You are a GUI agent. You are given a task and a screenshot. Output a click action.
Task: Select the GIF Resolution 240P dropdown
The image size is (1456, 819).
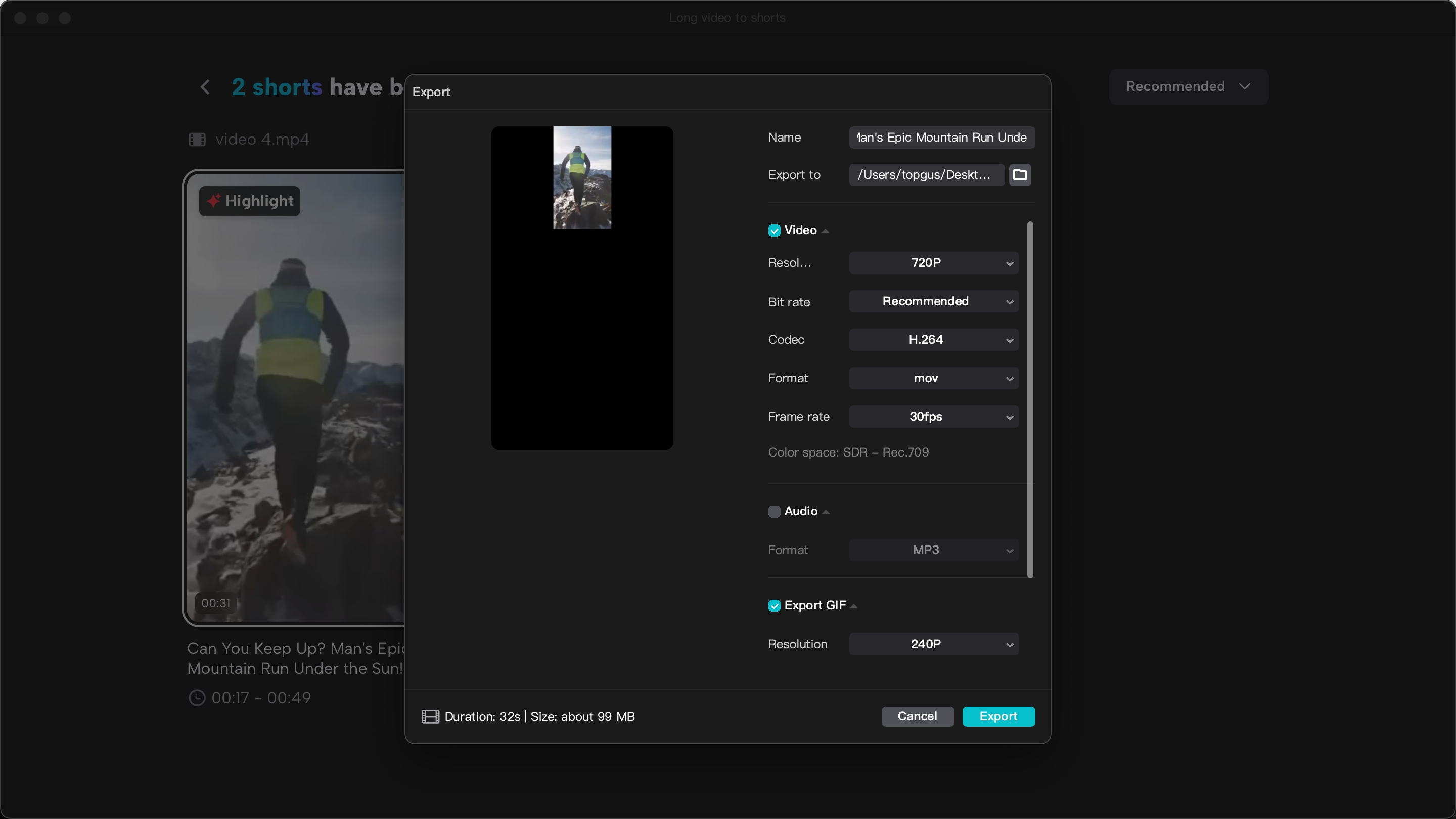coord(933,644)
